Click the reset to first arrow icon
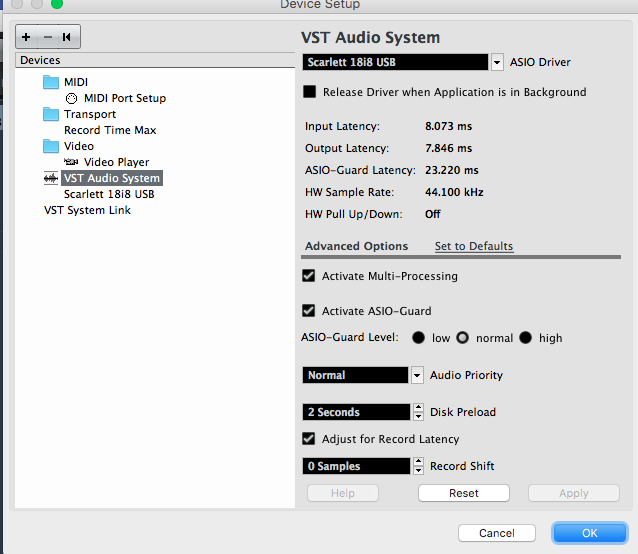Image resolution: width=638 pixels, height=554 pixels. [67, 37]
